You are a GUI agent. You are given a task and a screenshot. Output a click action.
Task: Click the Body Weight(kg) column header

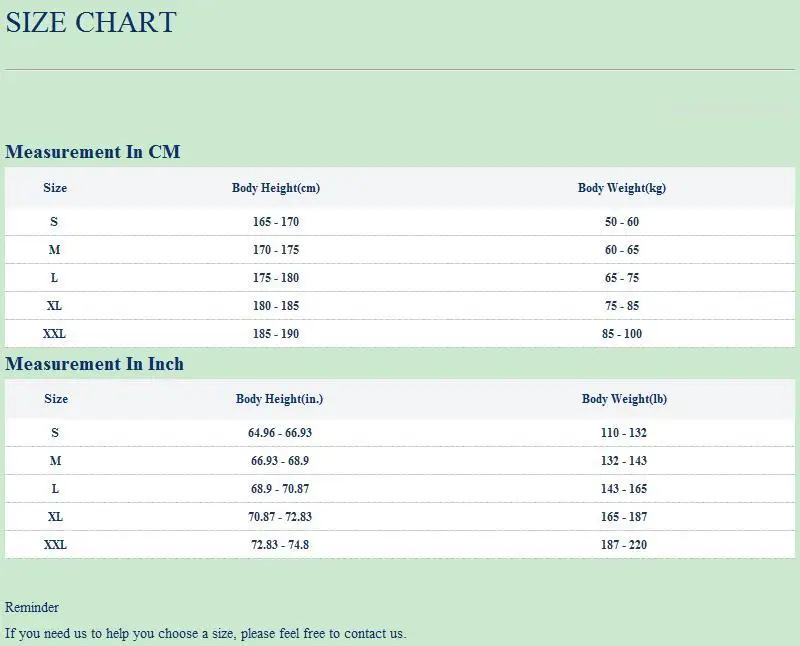(x=621, y=188)
